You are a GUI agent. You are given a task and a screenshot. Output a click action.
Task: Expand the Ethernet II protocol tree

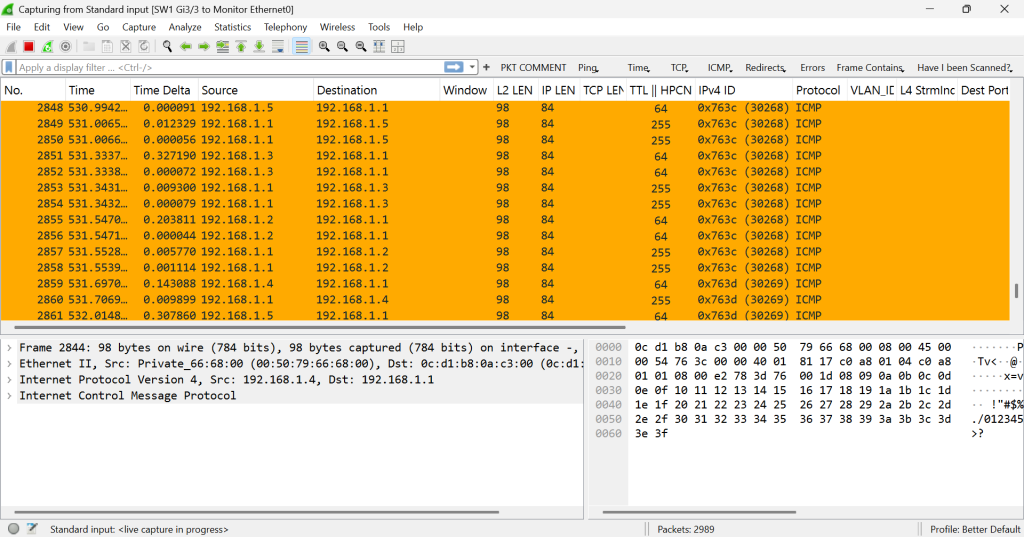[9, 364]
